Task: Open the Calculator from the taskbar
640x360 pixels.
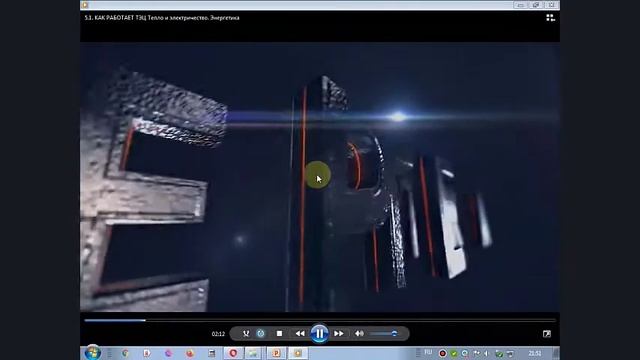Action: tap(211, 353)
